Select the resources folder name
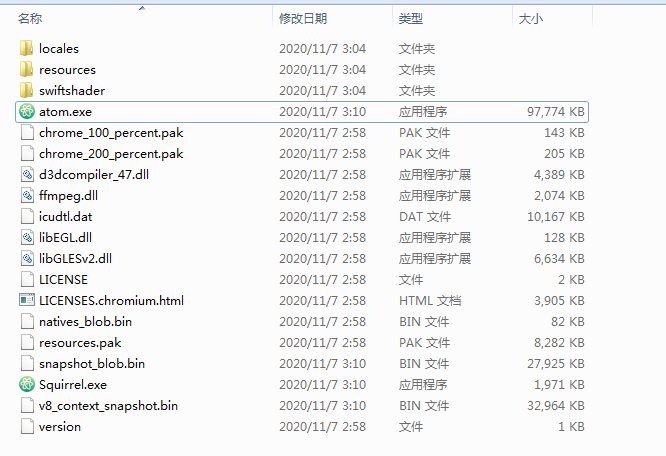Viewport: 666px width, 456px height. (67, 70)
